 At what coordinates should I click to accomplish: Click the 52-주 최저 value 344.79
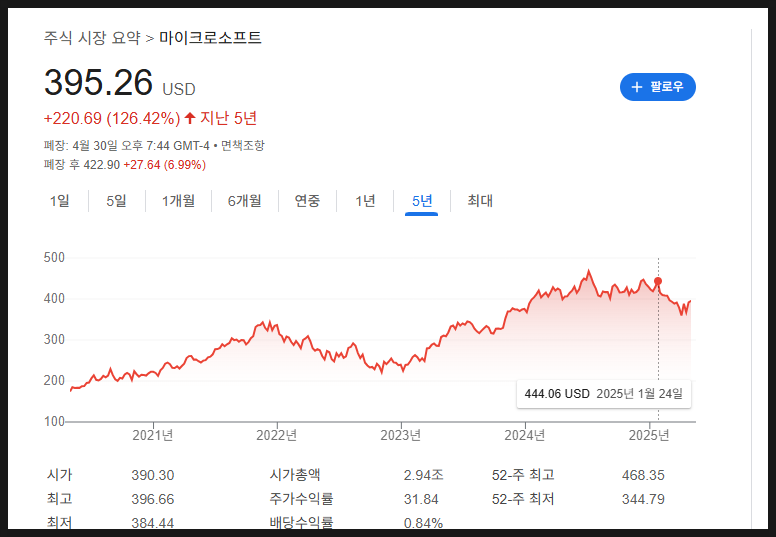click(643, 499)
